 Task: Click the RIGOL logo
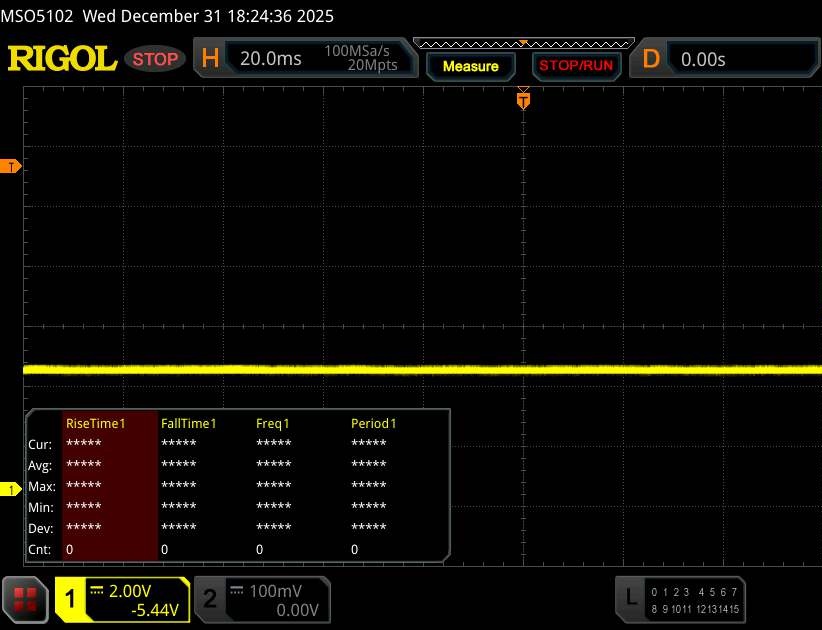[x=62, y=59]
